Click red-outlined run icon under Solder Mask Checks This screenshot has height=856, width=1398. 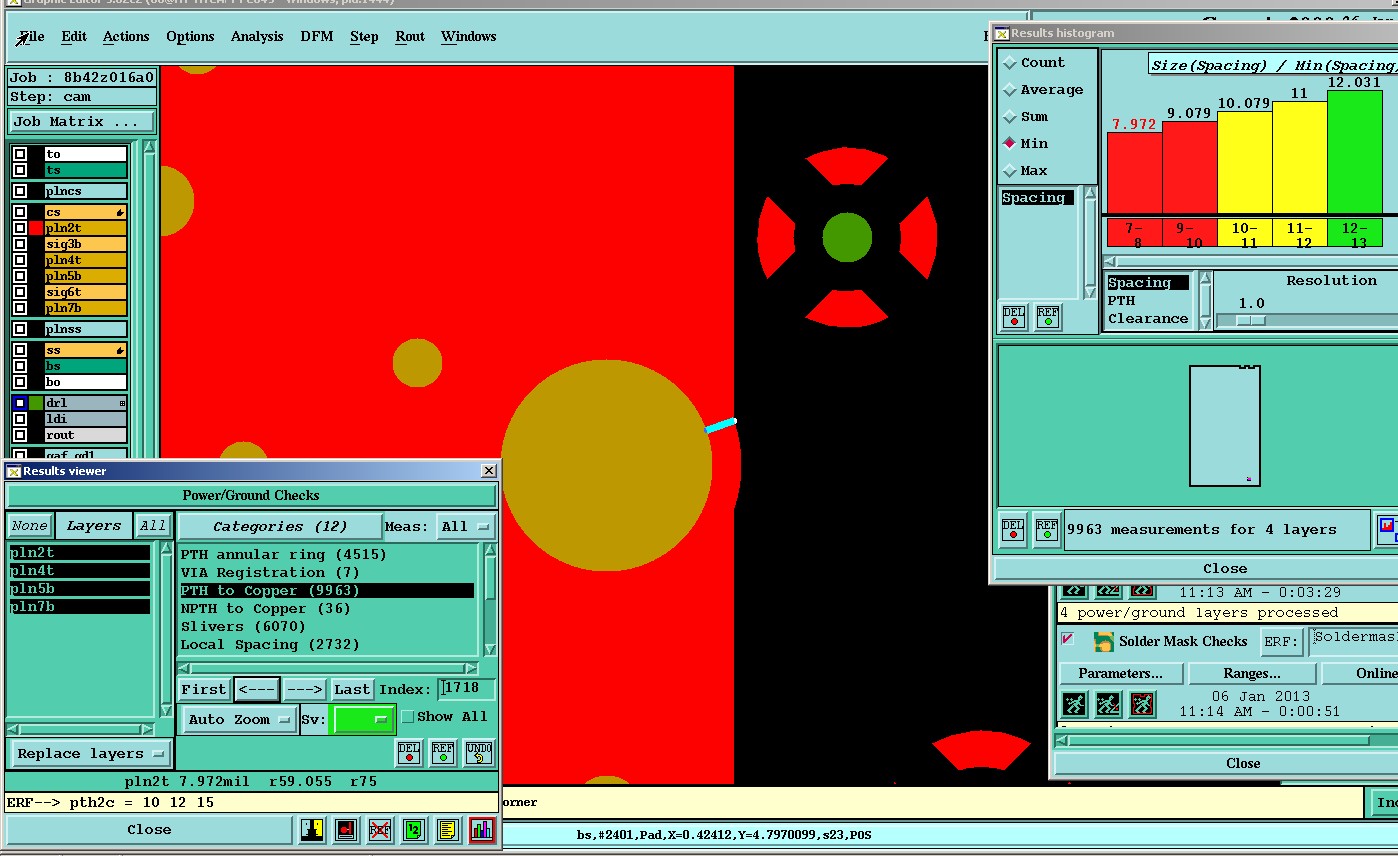click(1142, 704)
